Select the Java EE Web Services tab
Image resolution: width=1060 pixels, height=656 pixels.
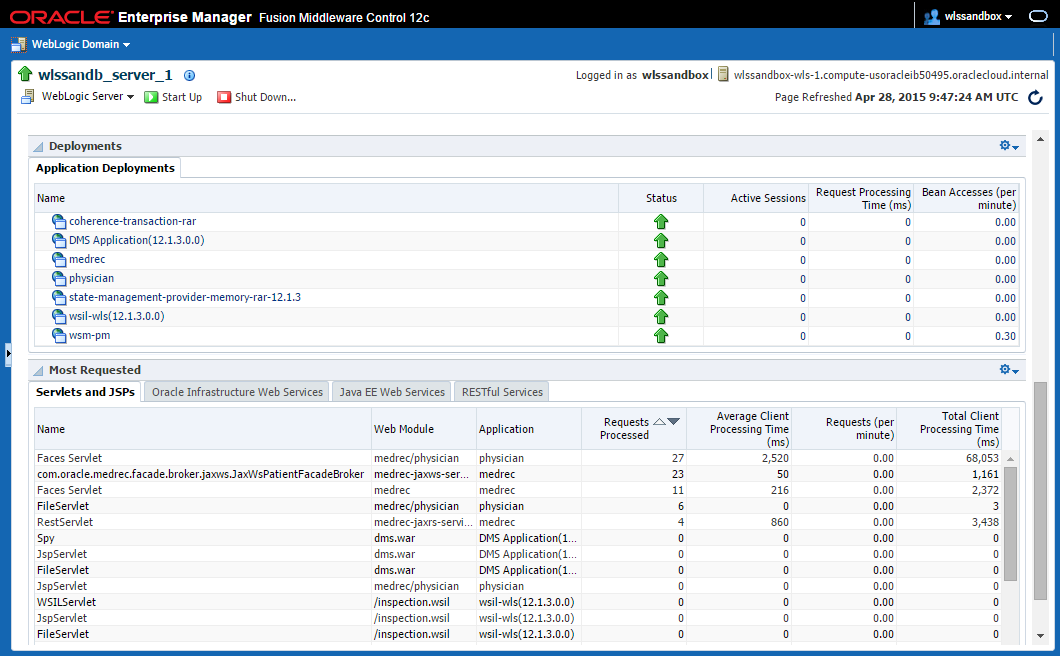pos(391,392)
